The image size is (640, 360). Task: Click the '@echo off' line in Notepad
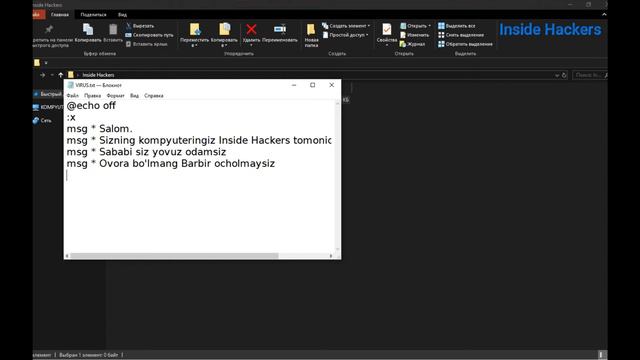click(91, 106)
